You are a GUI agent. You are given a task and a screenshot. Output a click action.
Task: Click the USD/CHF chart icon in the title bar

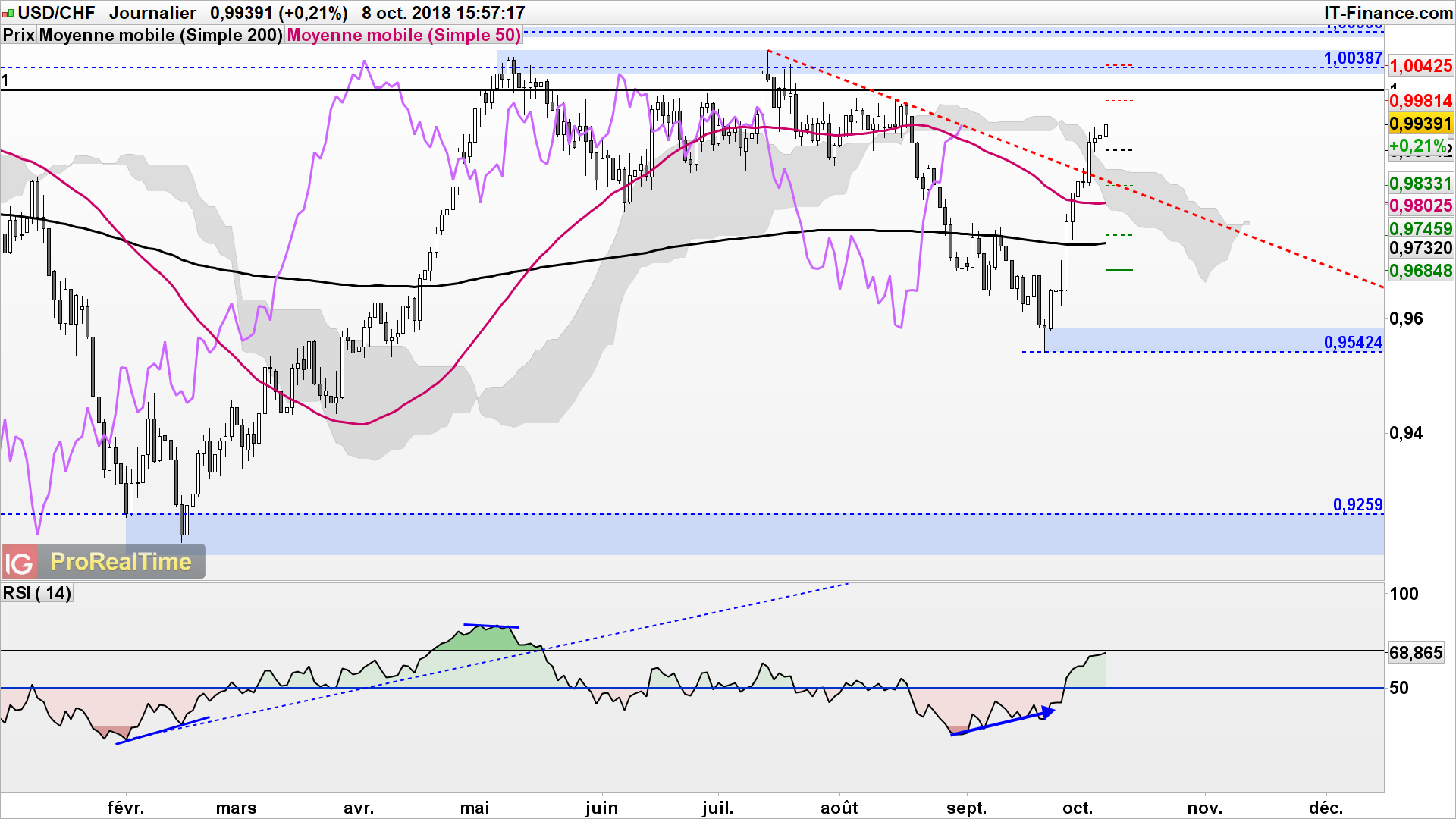8,13
